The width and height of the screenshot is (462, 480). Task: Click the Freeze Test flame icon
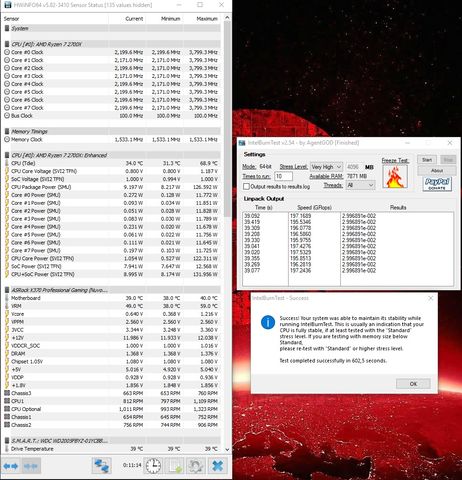click(x=395, y=176)
